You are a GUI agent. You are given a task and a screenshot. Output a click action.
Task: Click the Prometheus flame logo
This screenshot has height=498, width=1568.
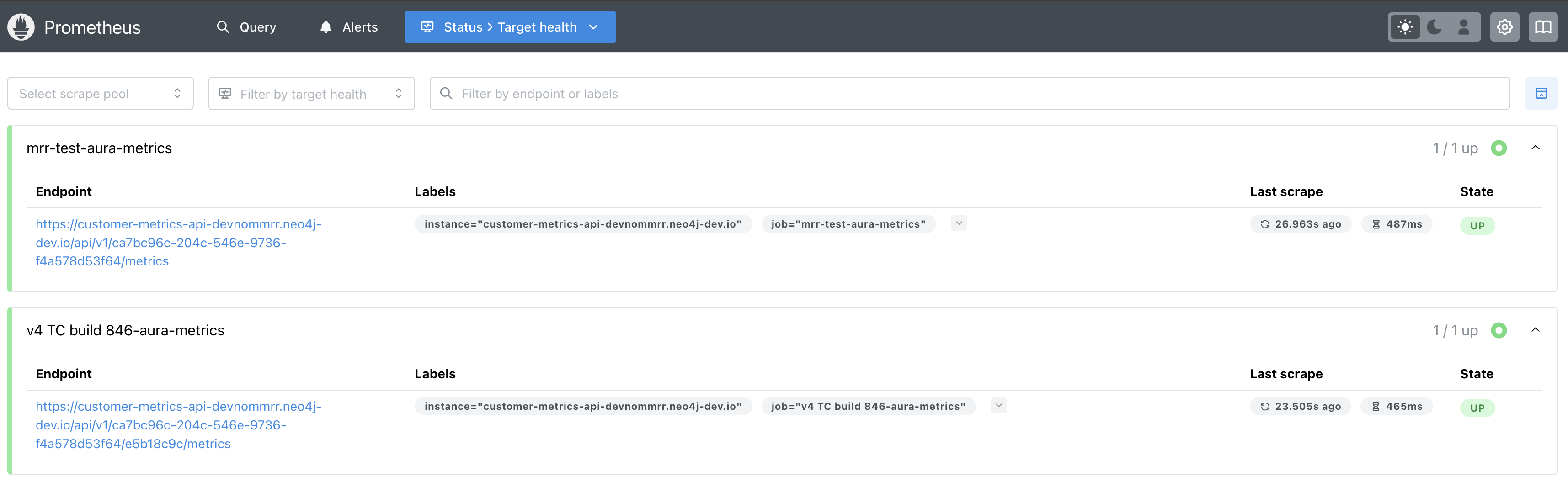click(x=21, y=27)
